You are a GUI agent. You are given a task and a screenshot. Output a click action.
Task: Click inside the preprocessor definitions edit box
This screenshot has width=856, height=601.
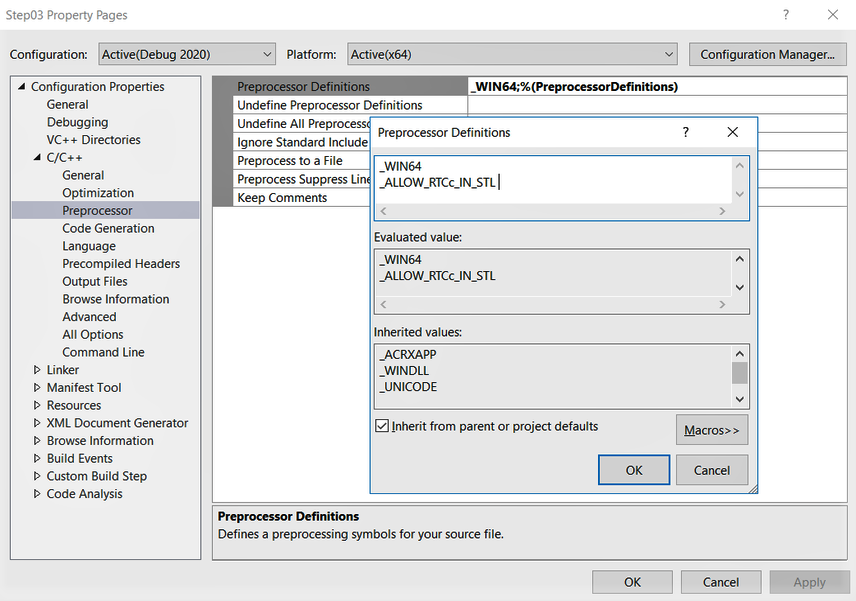[553, 180]
